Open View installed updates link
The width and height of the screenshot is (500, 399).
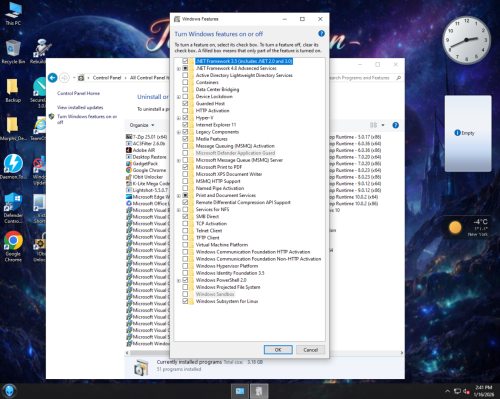(x=80, y=107)
